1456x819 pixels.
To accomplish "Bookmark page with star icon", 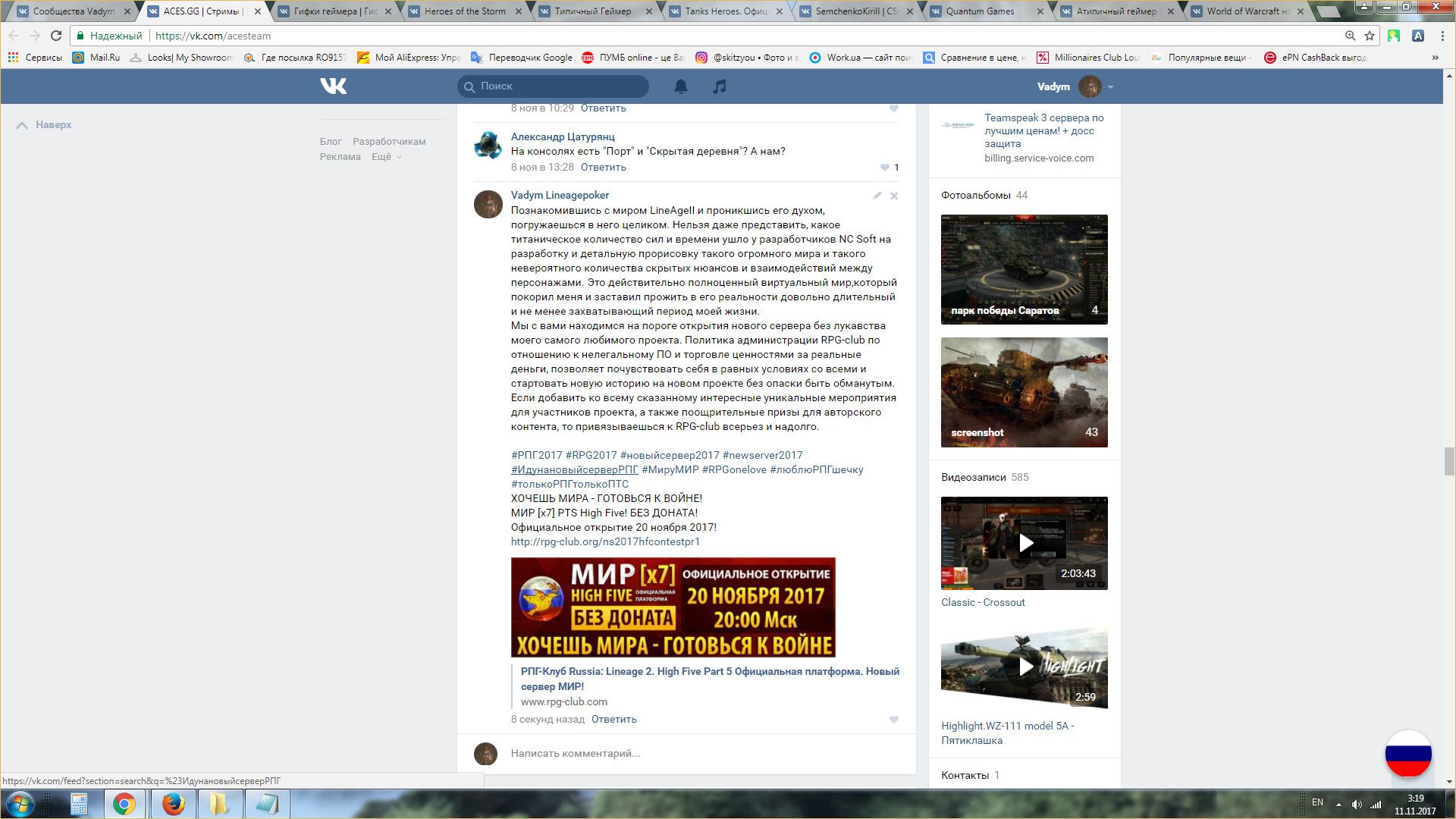I will [x=1370, y=36].
